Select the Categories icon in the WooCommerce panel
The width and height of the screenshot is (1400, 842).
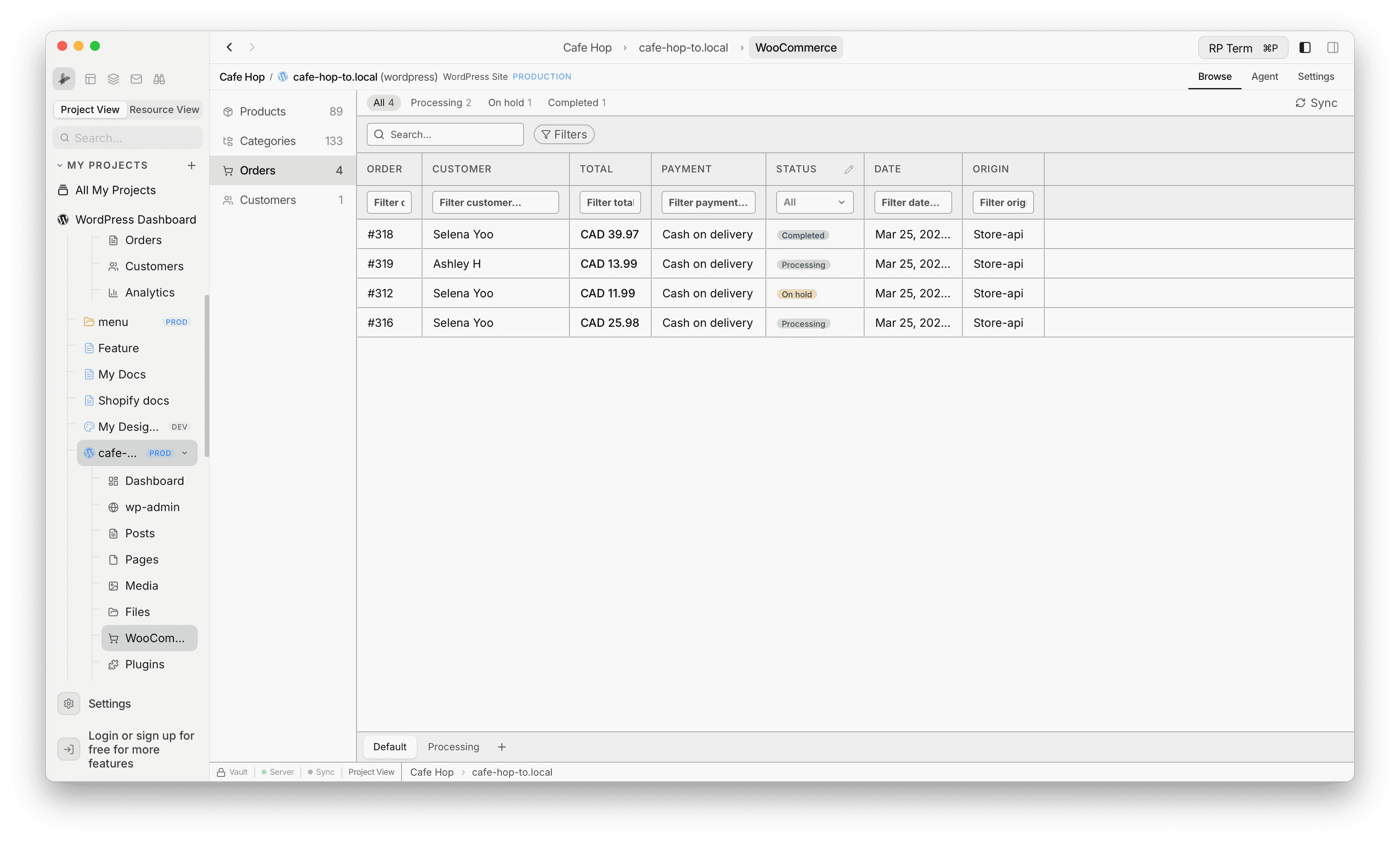228,141
